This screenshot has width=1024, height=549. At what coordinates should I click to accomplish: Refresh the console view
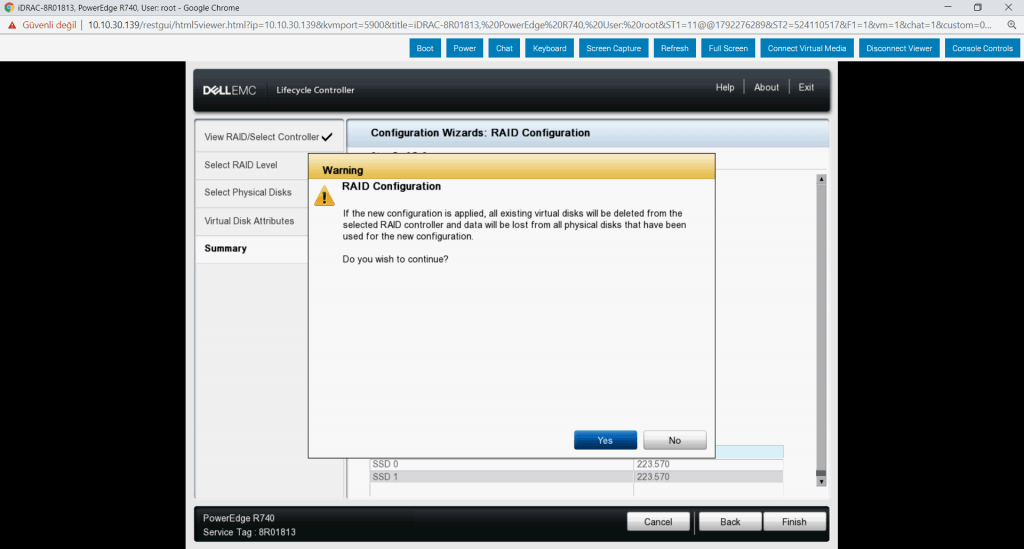coord(674,48)
